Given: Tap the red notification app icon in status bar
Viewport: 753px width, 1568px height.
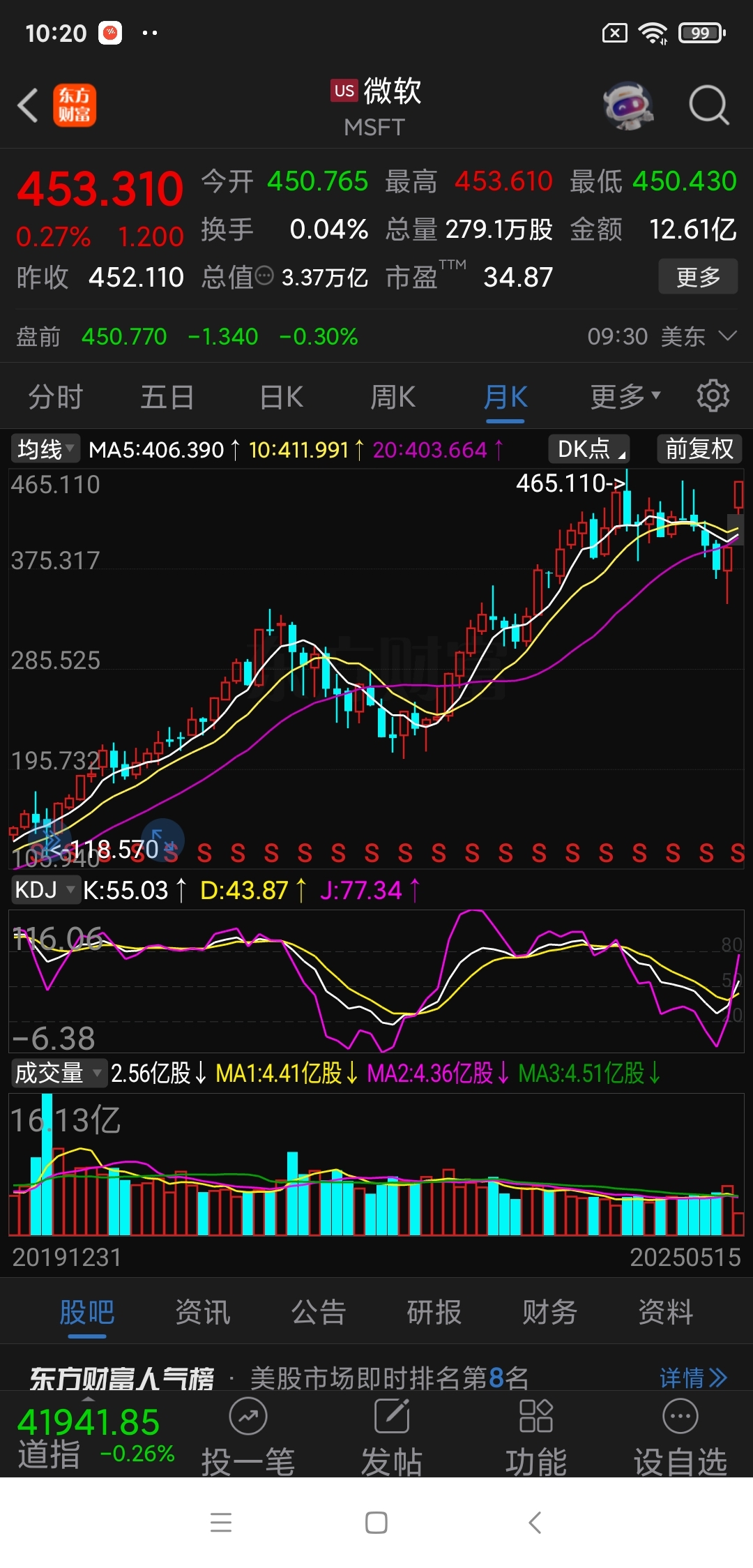Looking at the screenshot, I should tap(110, 33).
